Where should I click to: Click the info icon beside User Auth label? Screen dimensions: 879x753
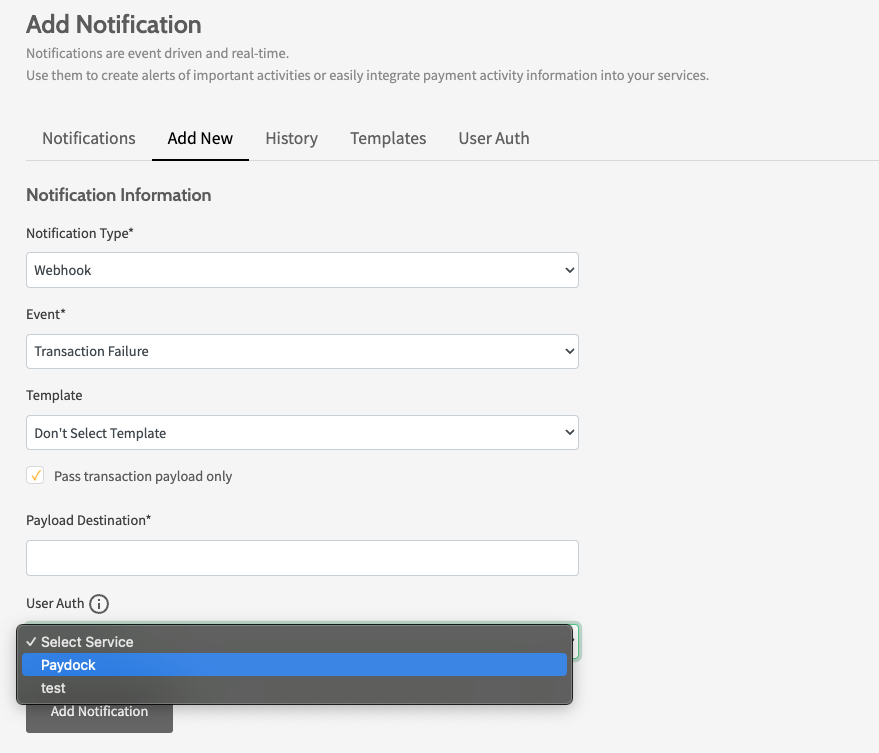pos(99,604)
